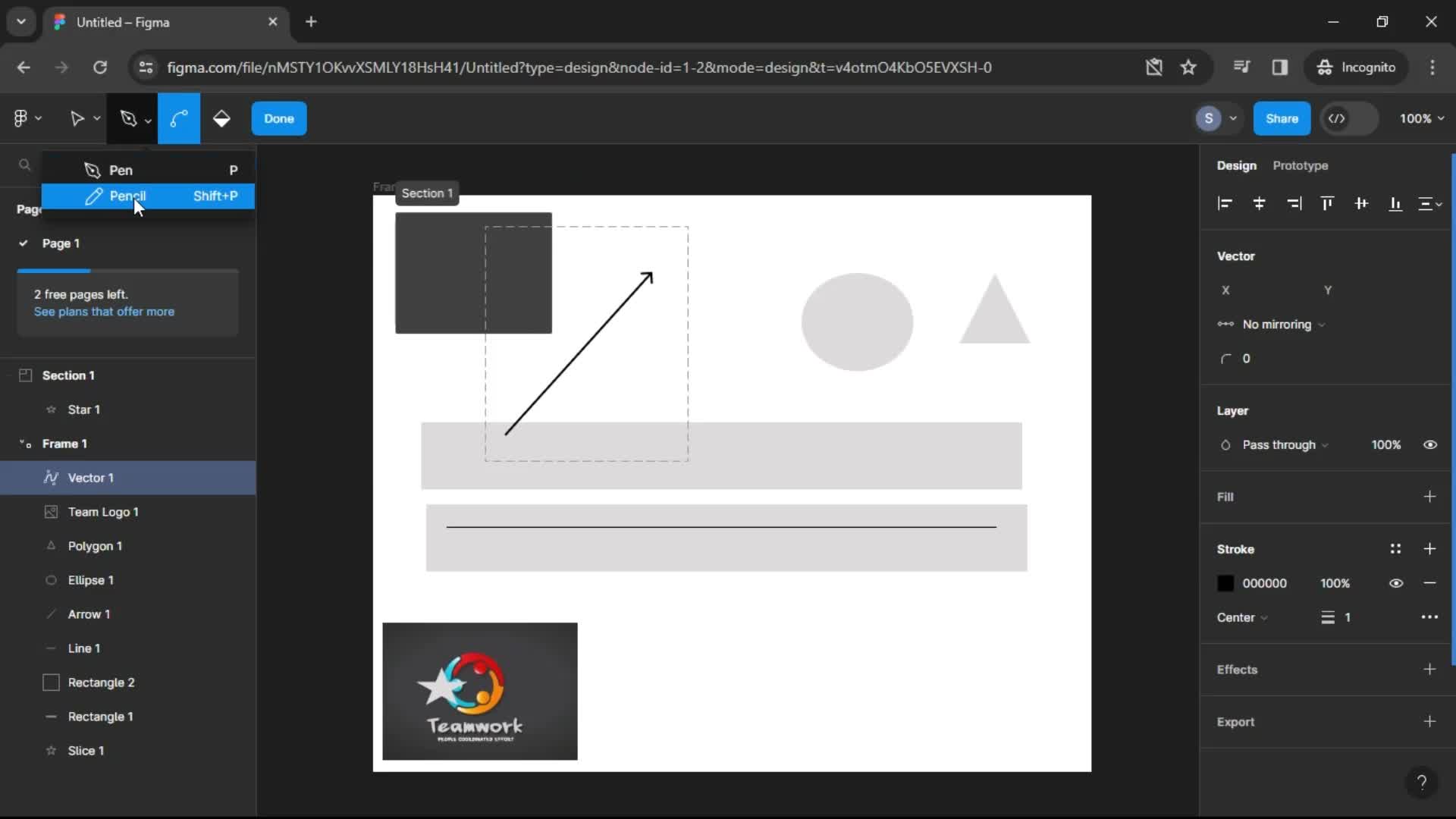Select the Pencil tool
The height and width of the screenshot is (819, 1456).
point(128,196)
